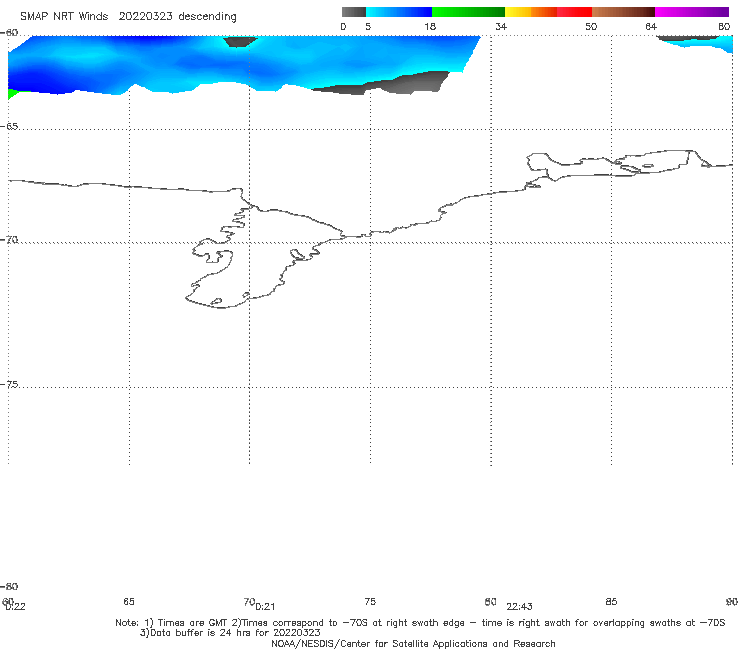Click the swath time '22:43'
The width and height of the screenshot is (740, 650).
[519, 607]
